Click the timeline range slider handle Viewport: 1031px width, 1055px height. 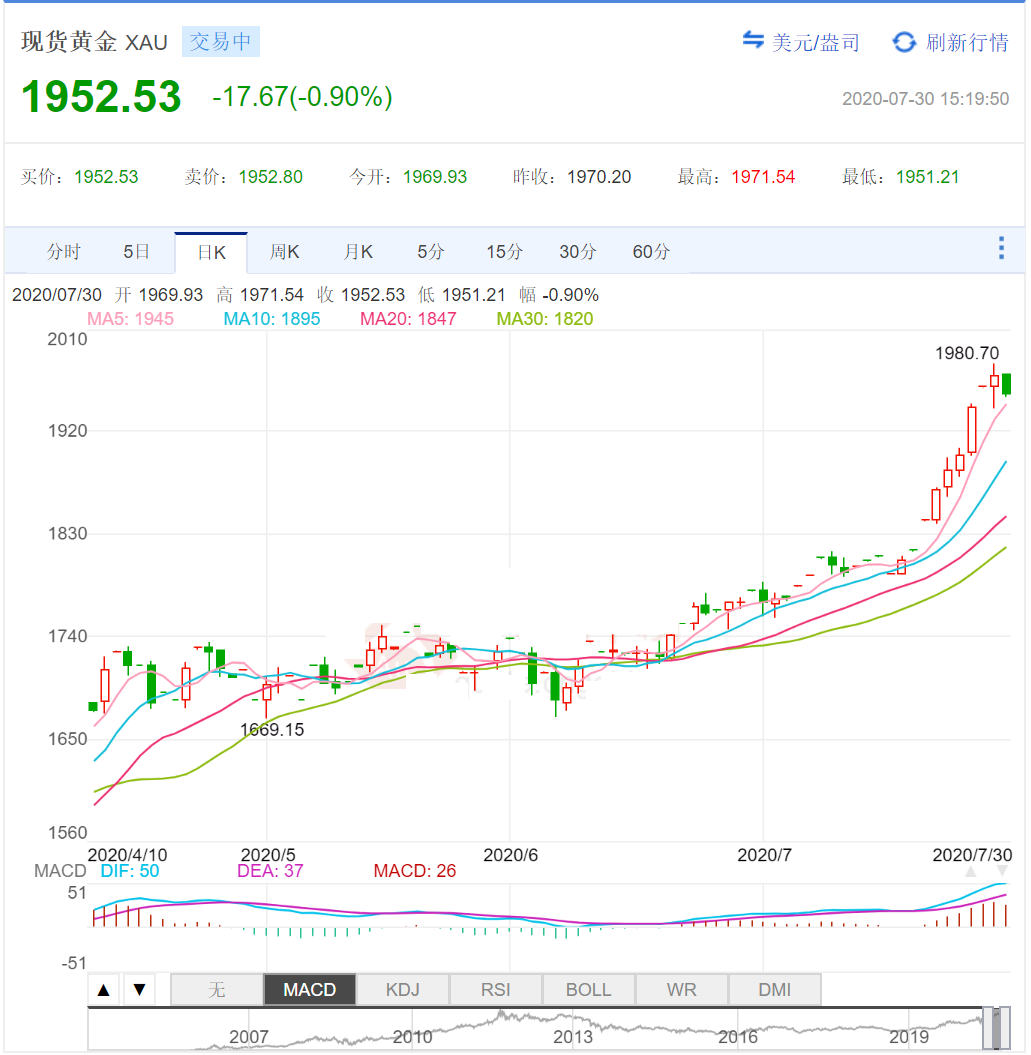click(996, 1028)
